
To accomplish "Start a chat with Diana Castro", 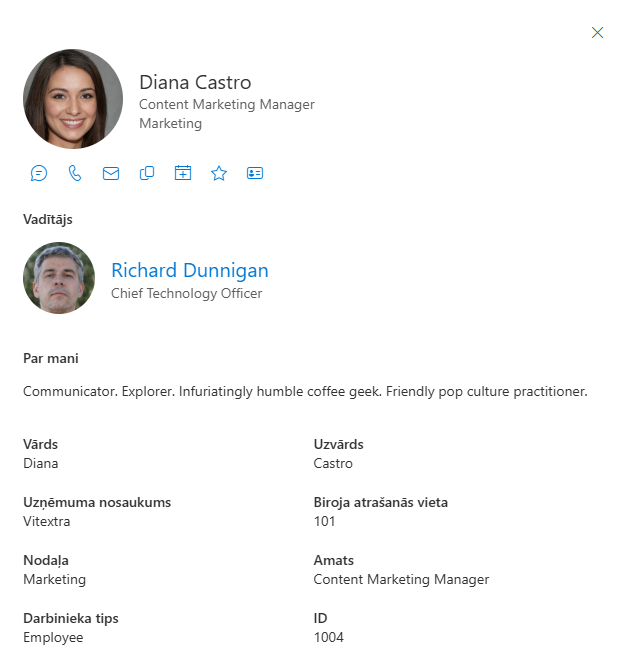I will point(39,173).
